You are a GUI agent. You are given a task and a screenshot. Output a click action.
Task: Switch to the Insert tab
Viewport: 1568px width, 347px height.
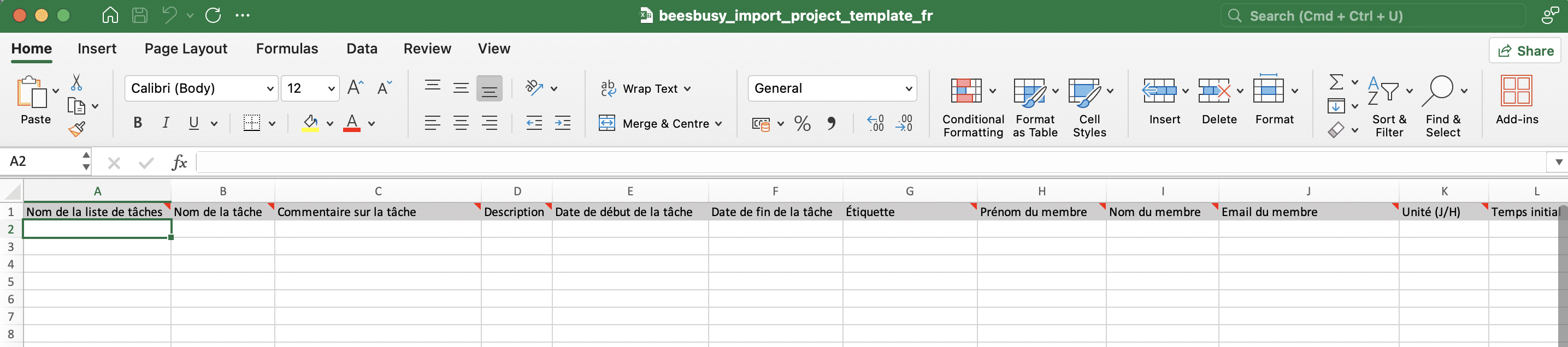click(x=97, y=49)
